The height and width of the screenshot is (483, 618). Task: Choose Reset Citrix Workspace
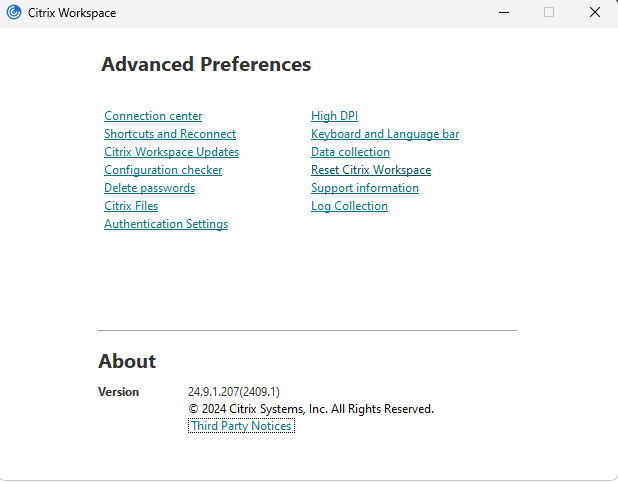(371, 170)
